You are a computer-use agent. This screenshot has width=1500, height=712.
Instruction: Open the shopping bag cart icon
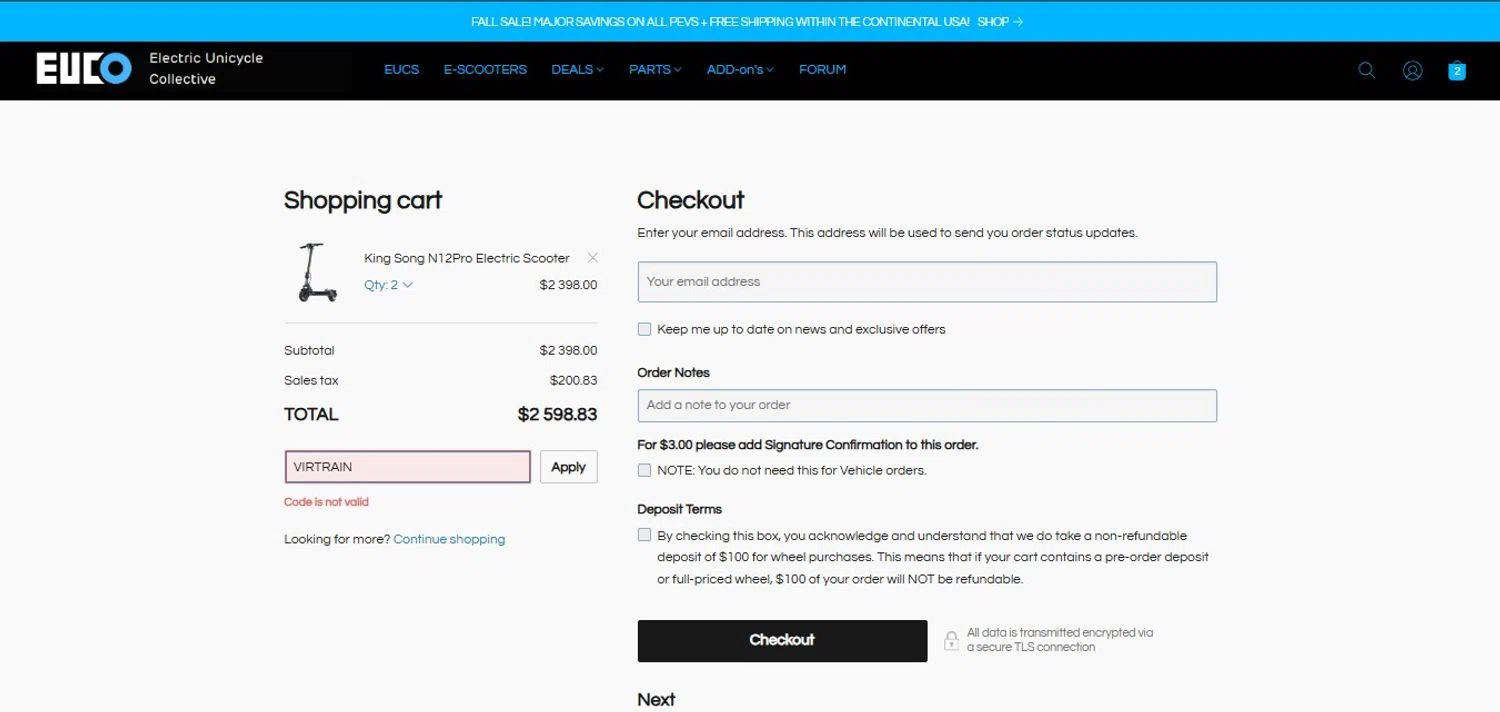(x=1457, y=70)
